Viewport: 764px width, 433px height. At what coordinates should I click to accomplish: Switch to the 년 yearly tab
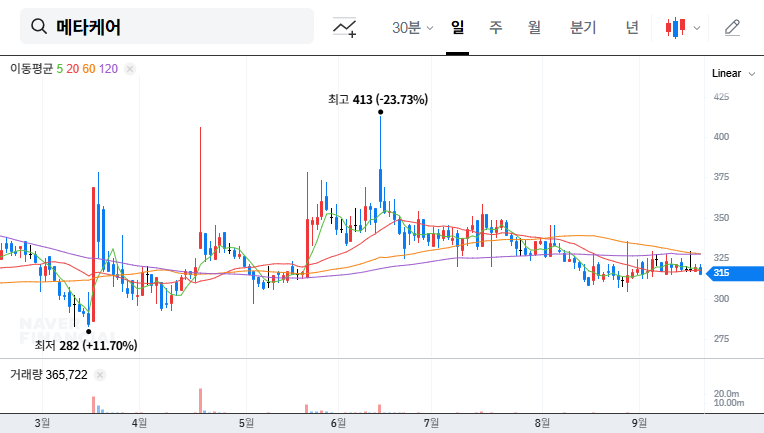(x=632, y=27)
